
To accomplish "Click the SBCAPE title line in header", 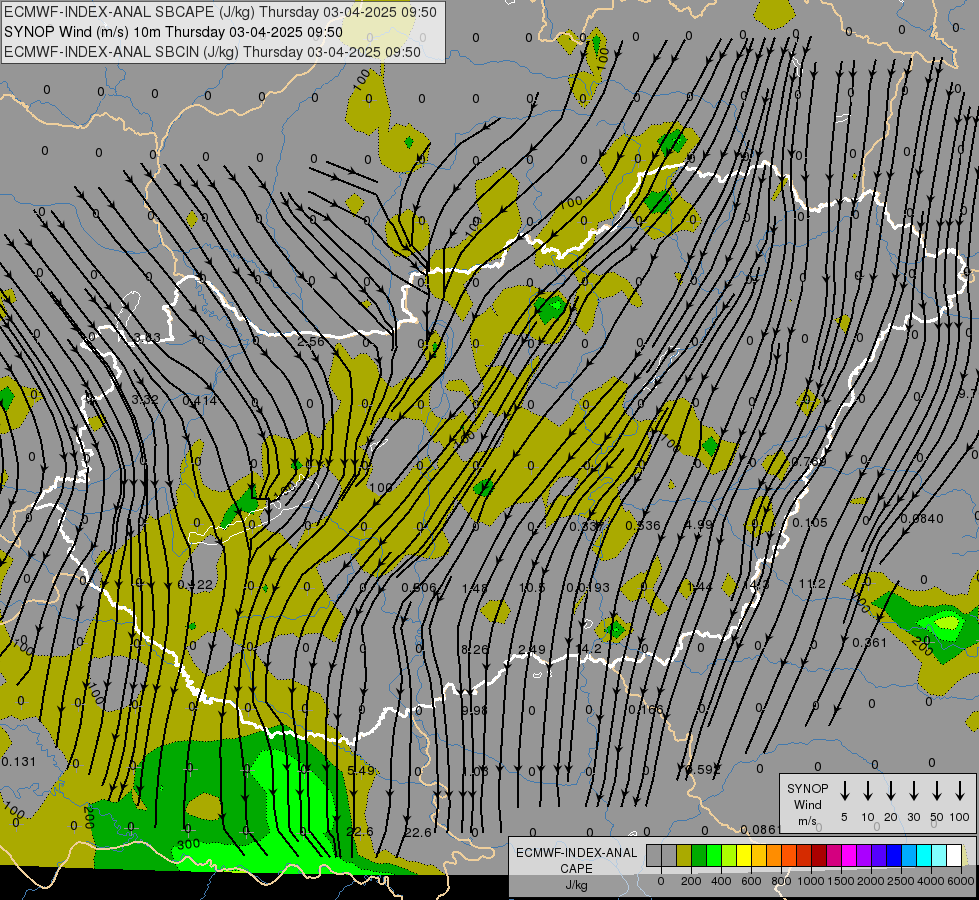I will pos(220,12).
